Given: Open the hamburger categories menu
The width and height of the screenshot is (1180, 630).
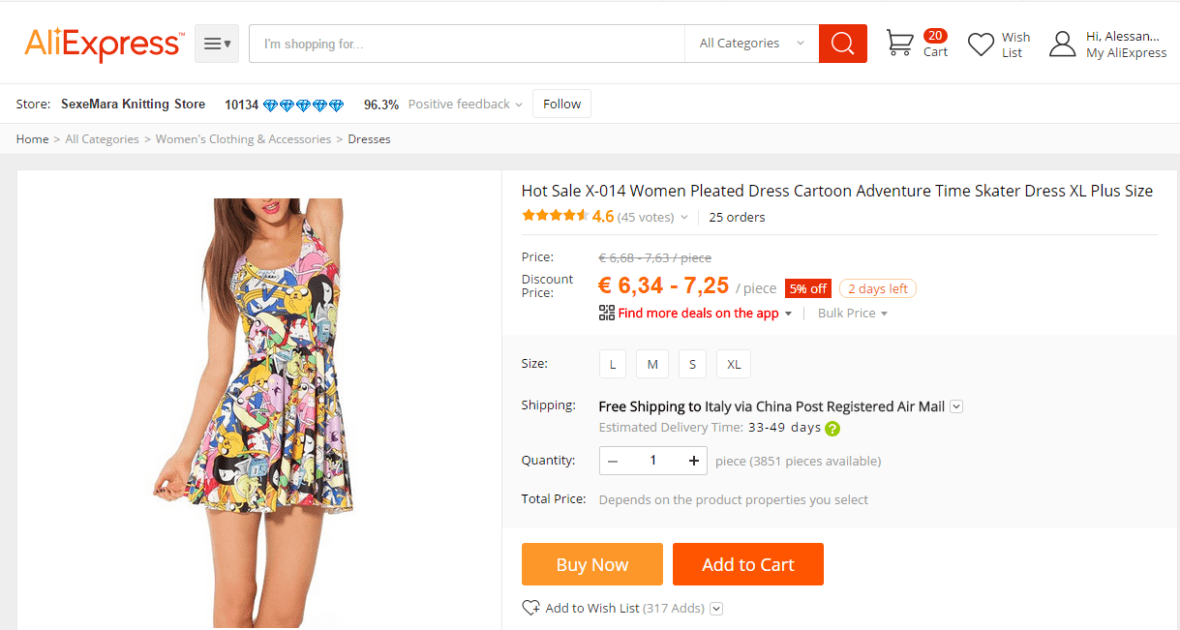Looking at the screenshot, I should pos(216,44).
